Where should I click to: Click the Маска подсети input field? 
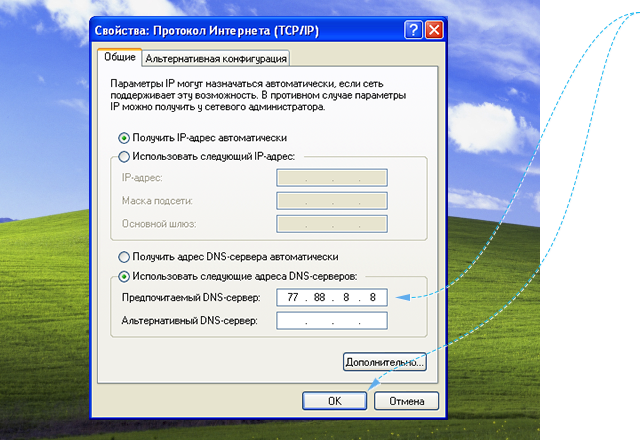[x=332, y=201]
